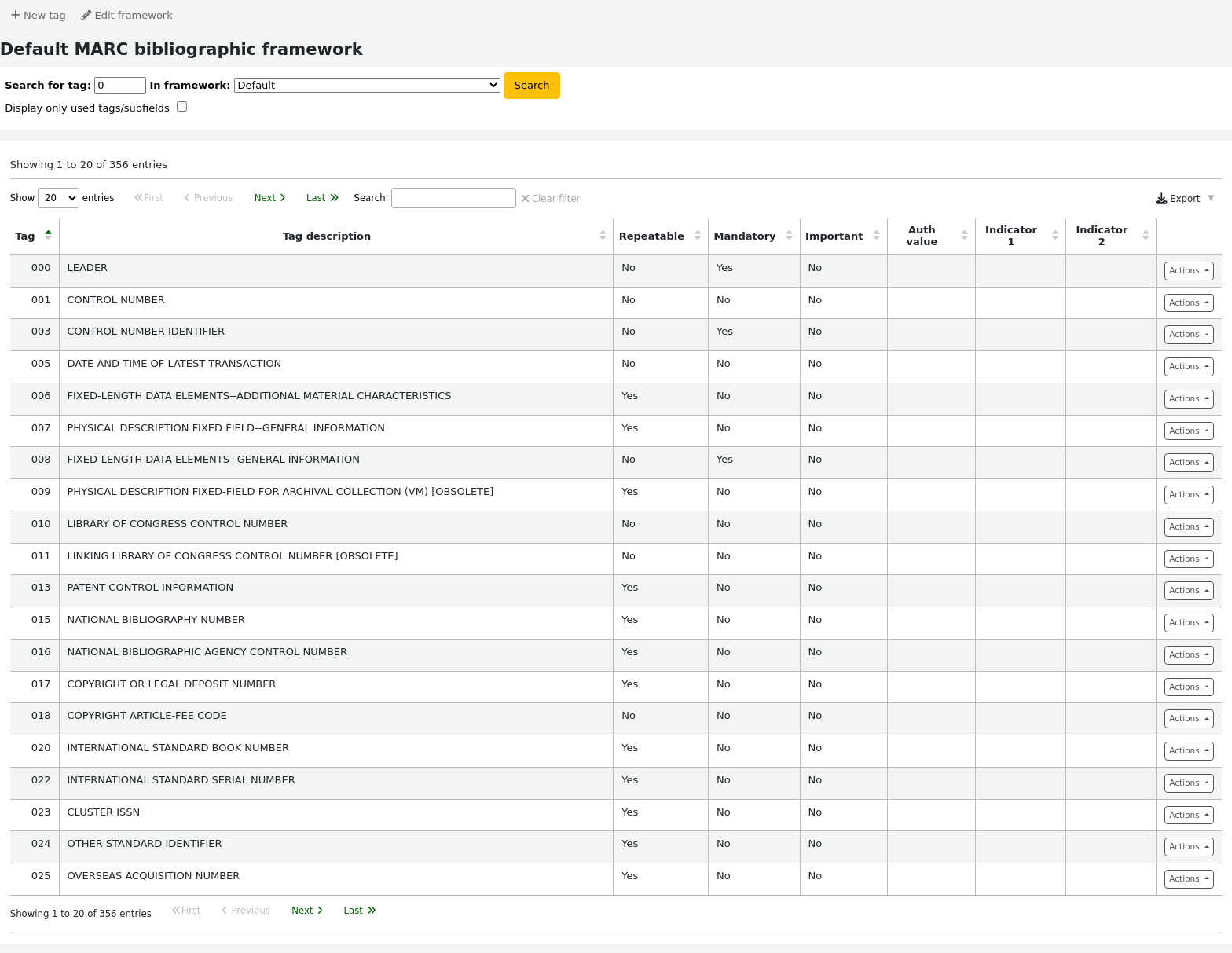Sort by Mandatory column arrows
This screenshot has height=953, width=1232.
[789, 236]
